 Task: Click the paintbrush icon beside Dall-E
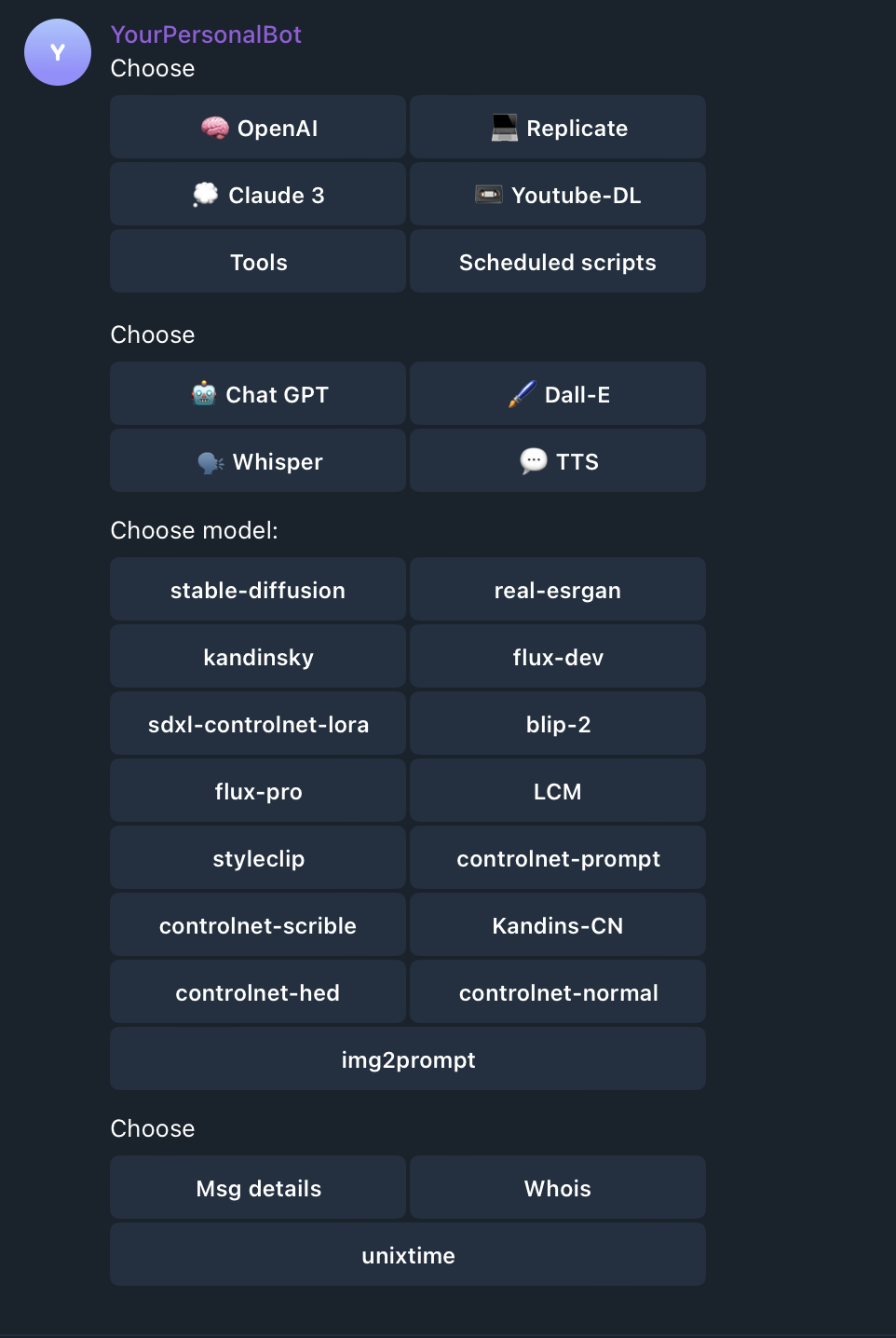523,394
